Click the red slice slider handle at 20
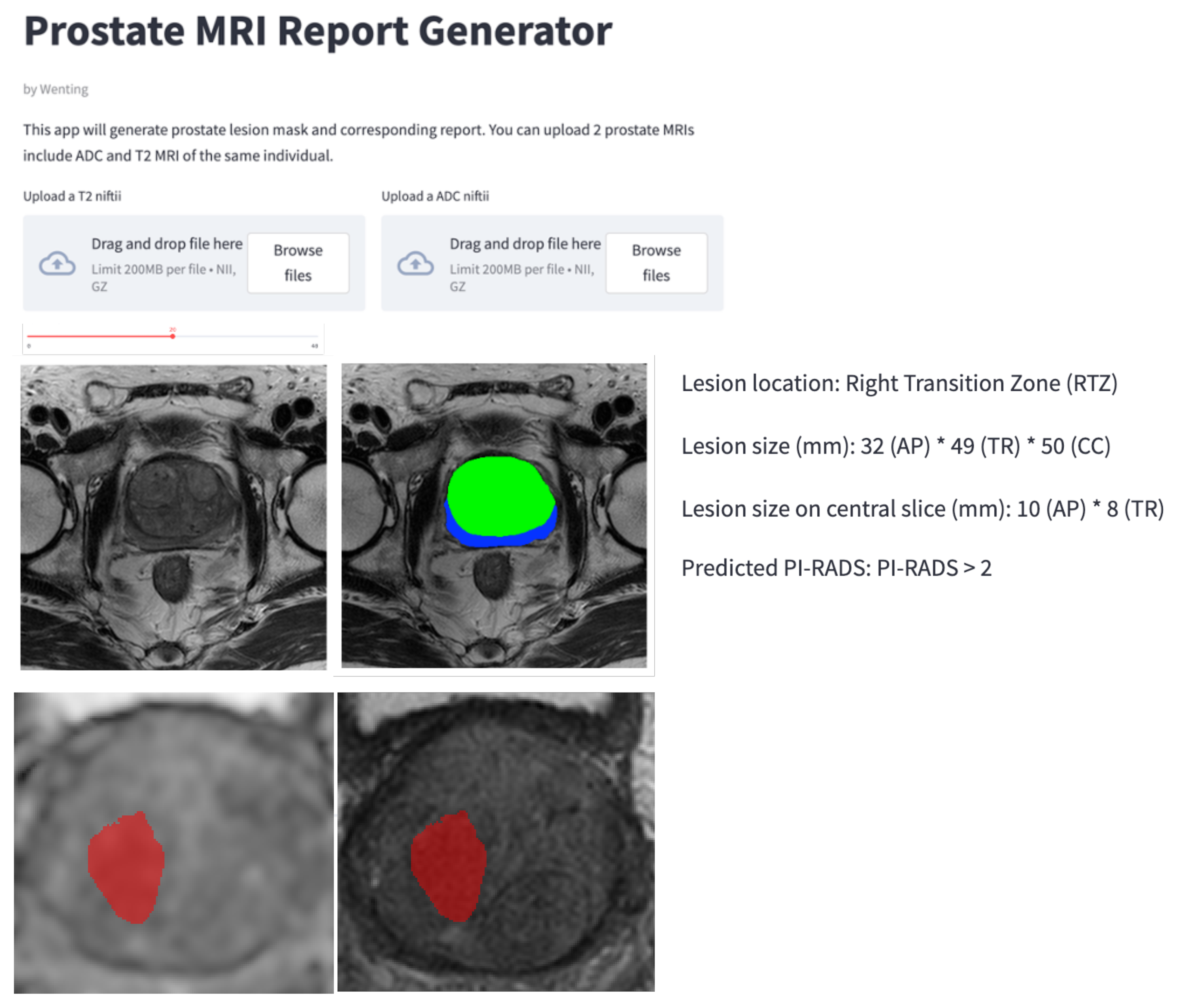Screen dimensions: 1177x1008 coord(173,336)
